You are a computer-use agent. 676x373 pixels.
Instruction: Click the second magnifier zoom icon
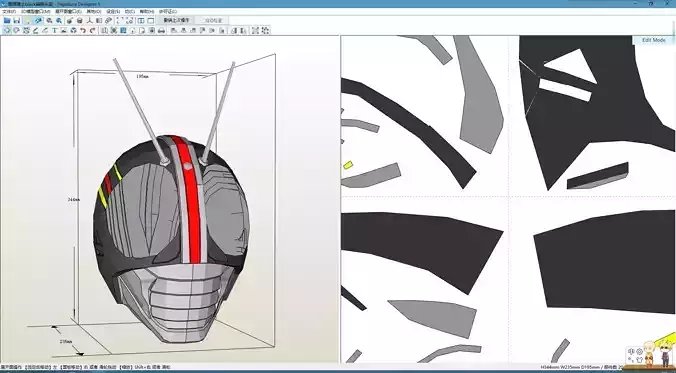pos(59,20)
